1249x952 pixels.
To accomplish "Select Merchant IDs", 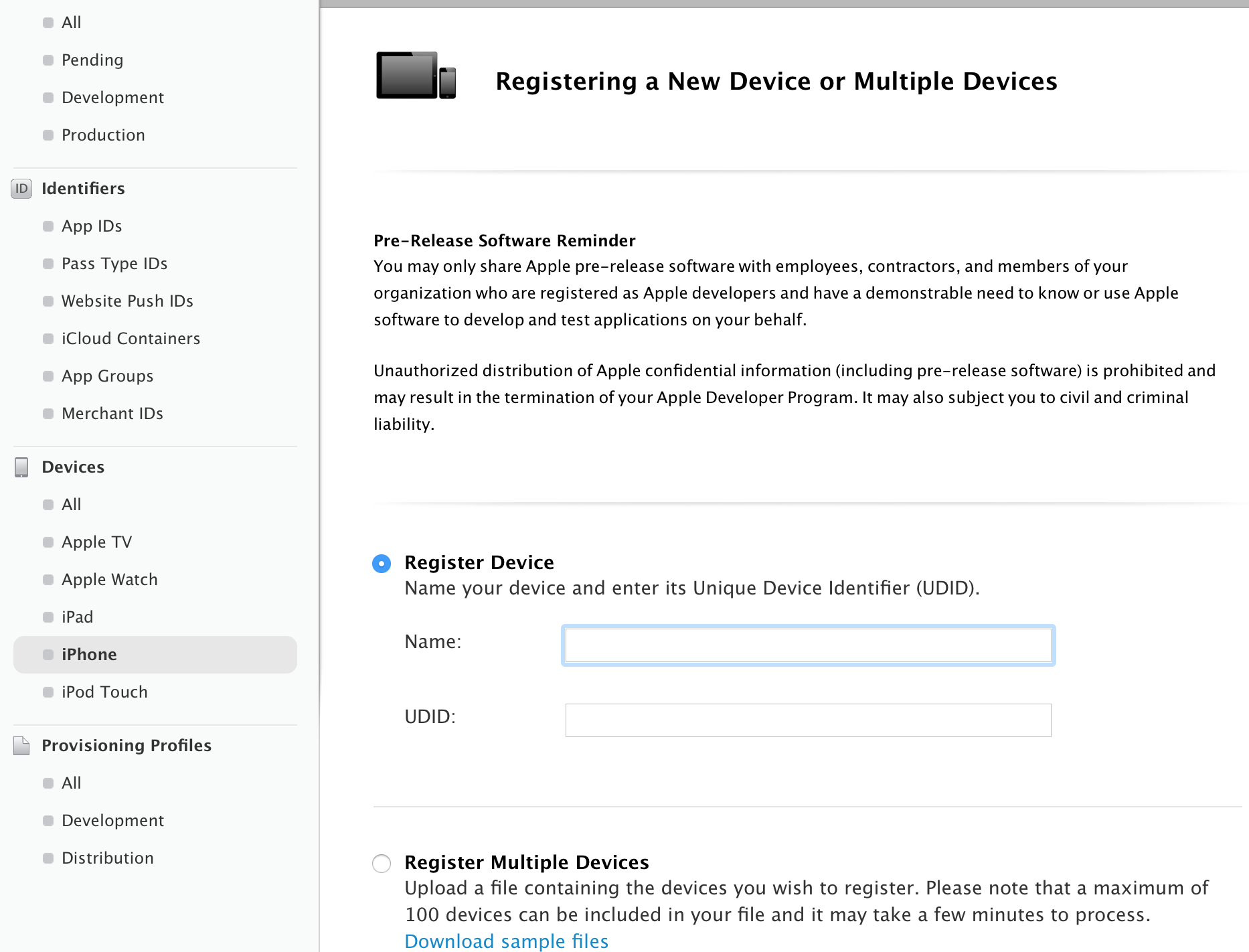I will click(x=112, y=414).
